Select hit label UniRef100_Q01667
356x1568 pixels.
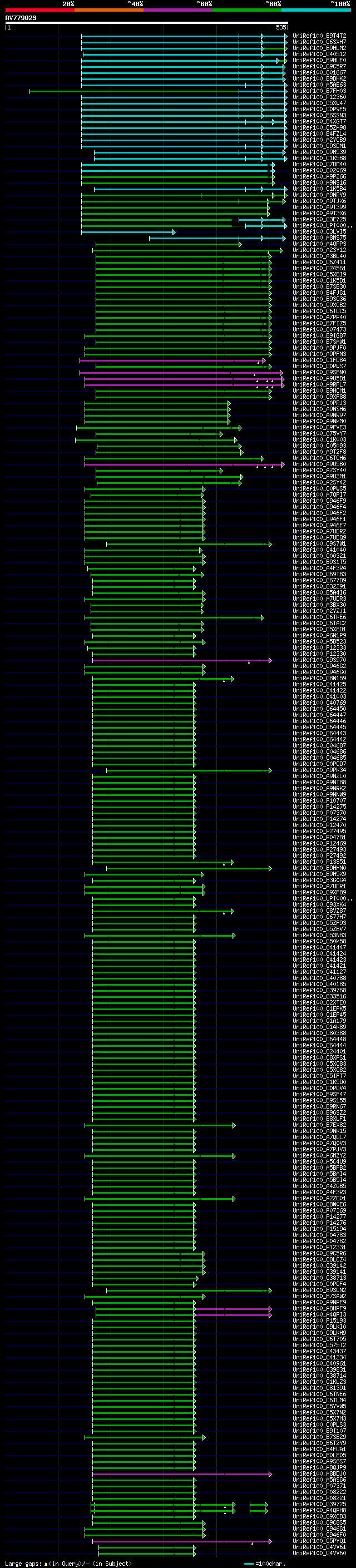point(319,72)
